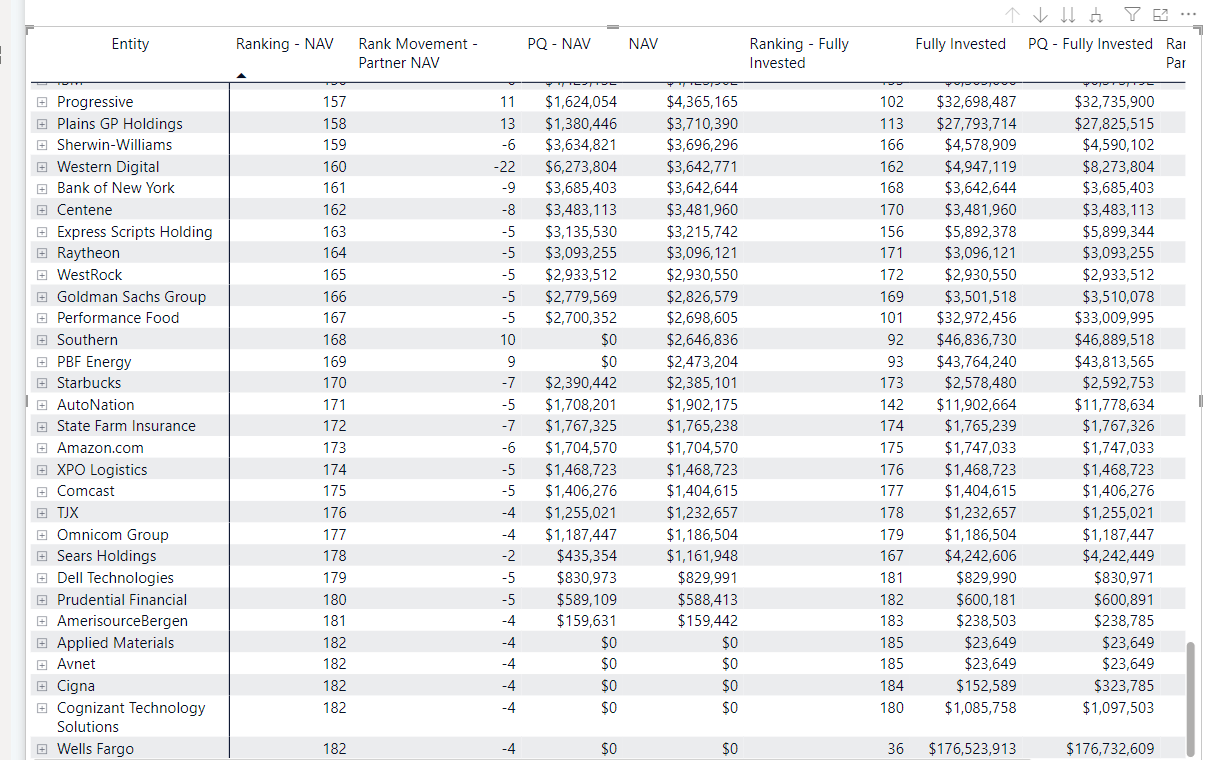The height and width of the screenshot is (760, 1215).
Task: Expand the XPO Logistics row
Action: tap(42, 470)
